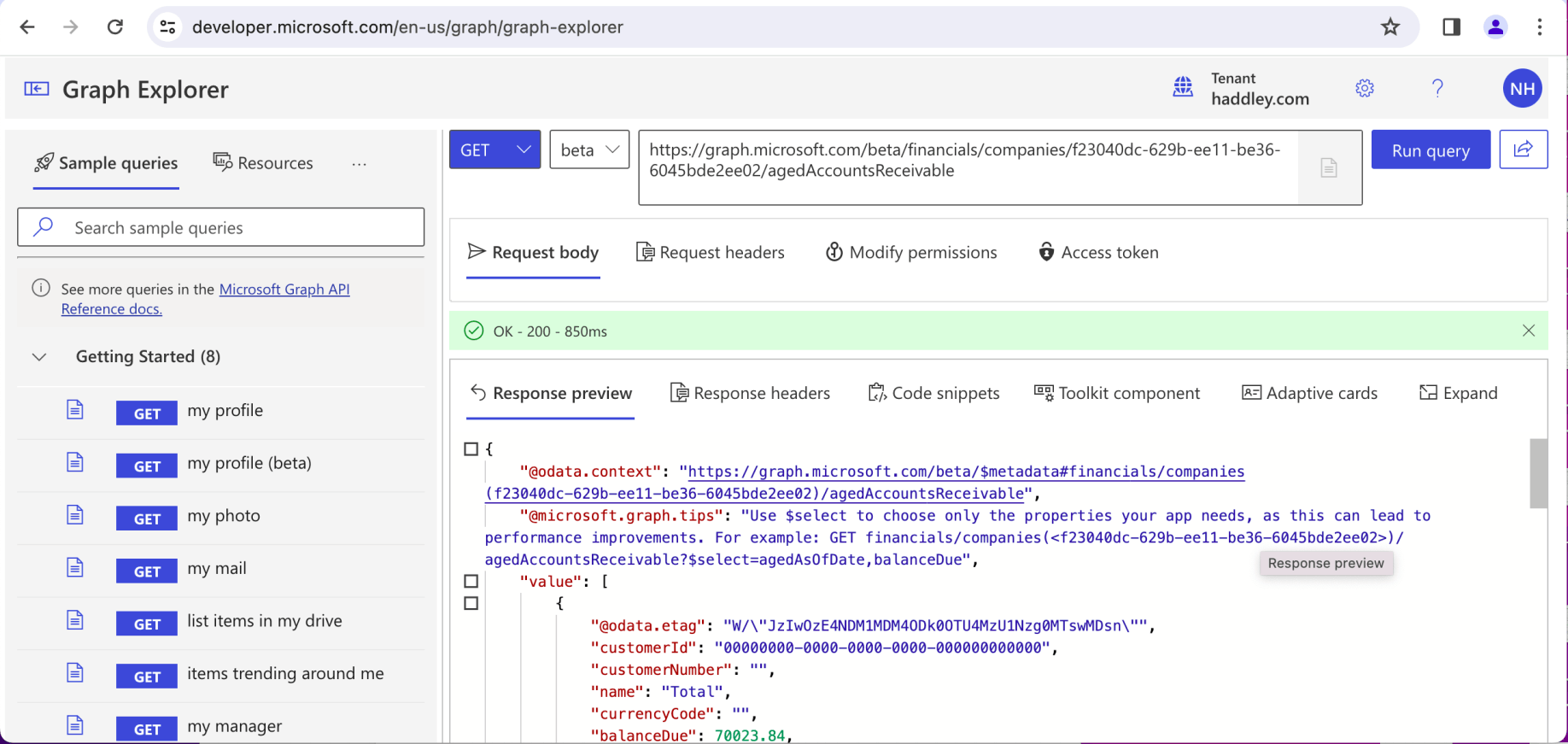1568x744 pixels.
Task: Toggle the root JSON object collapse box
Action: point(471,449)
